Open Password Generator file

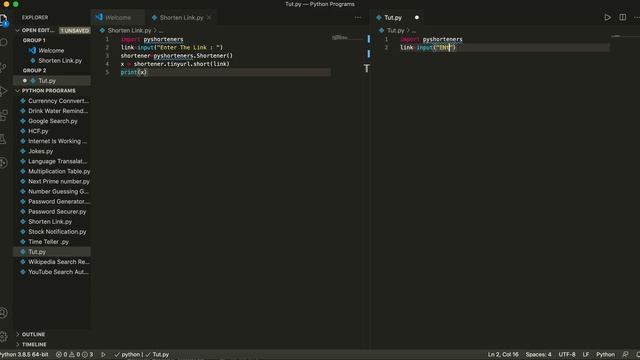[x=52, y=202]
